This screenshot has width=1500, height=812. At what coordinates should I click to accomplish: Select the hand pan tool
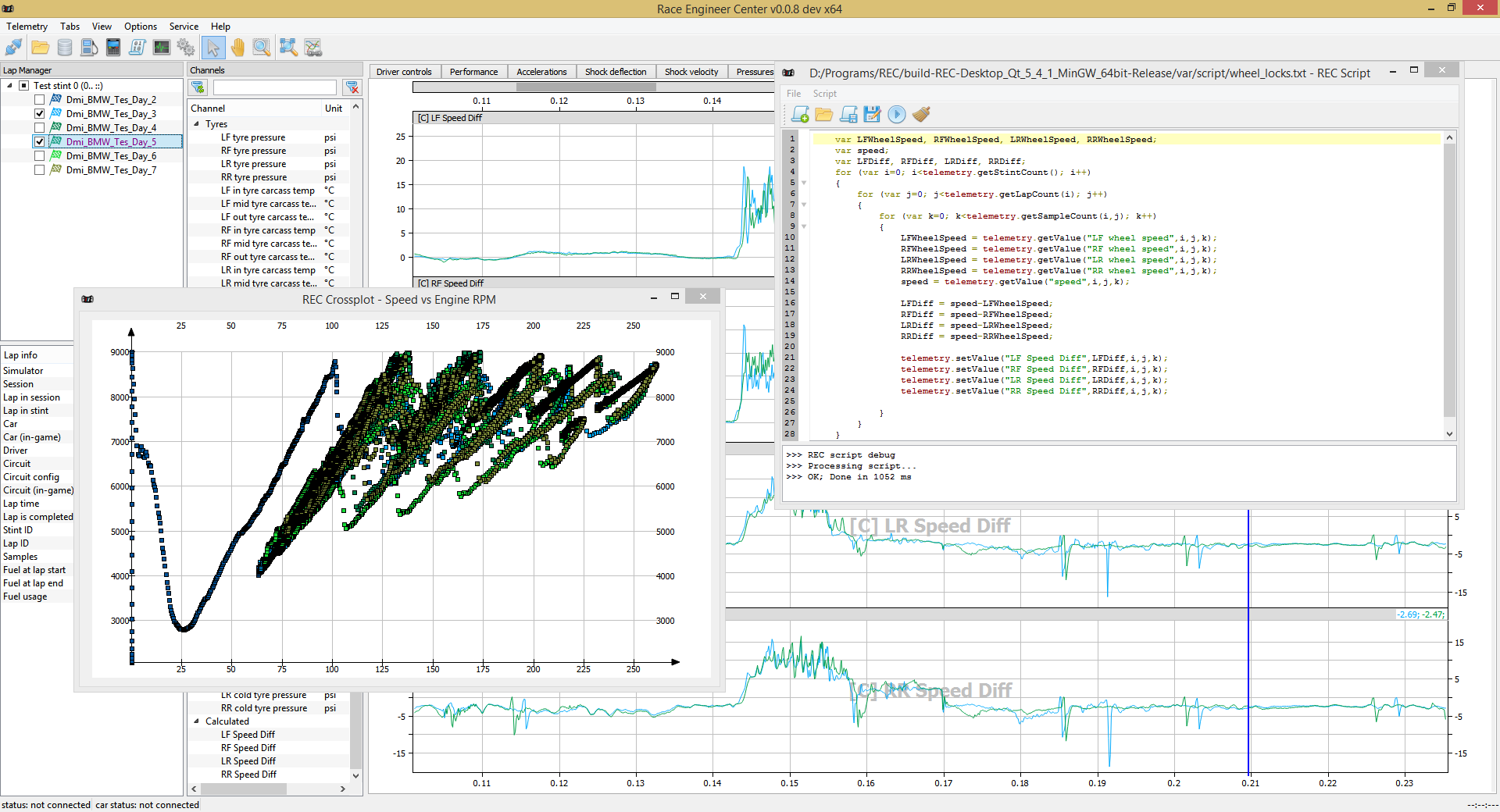coord(237,48)
